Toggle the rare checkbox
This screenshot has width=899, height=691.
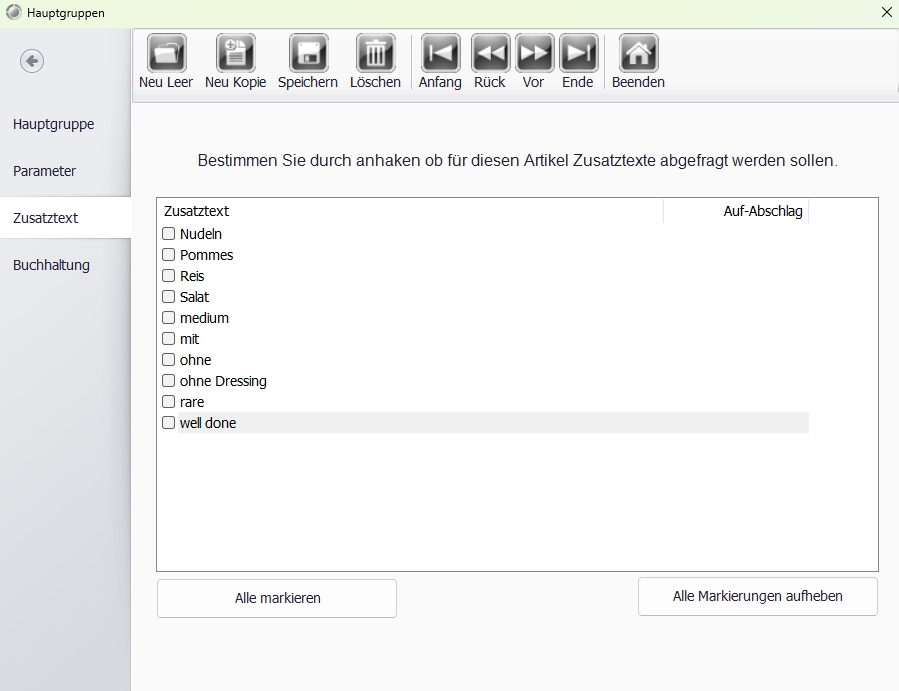(x=169, y=402)
